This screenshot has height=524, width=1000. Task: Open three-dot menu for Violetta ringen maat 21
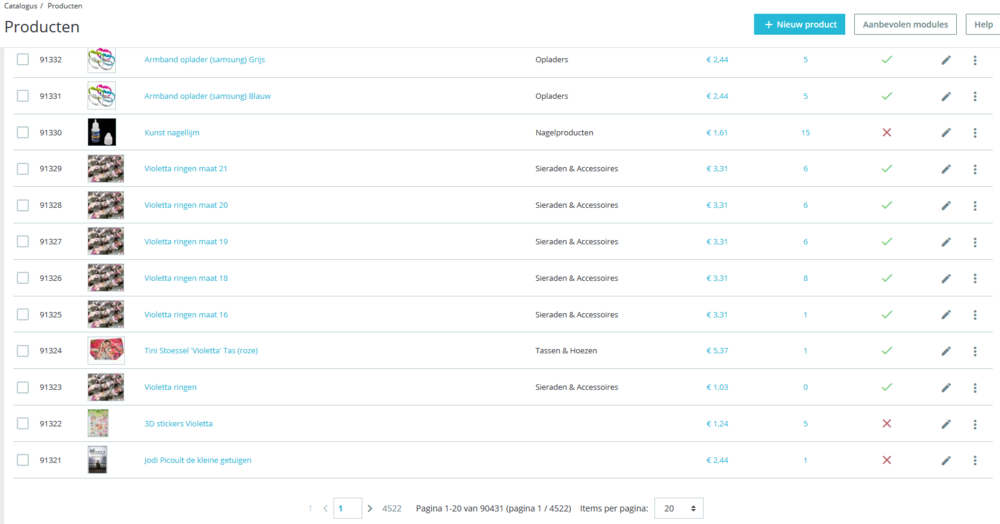tap(974, 169)
